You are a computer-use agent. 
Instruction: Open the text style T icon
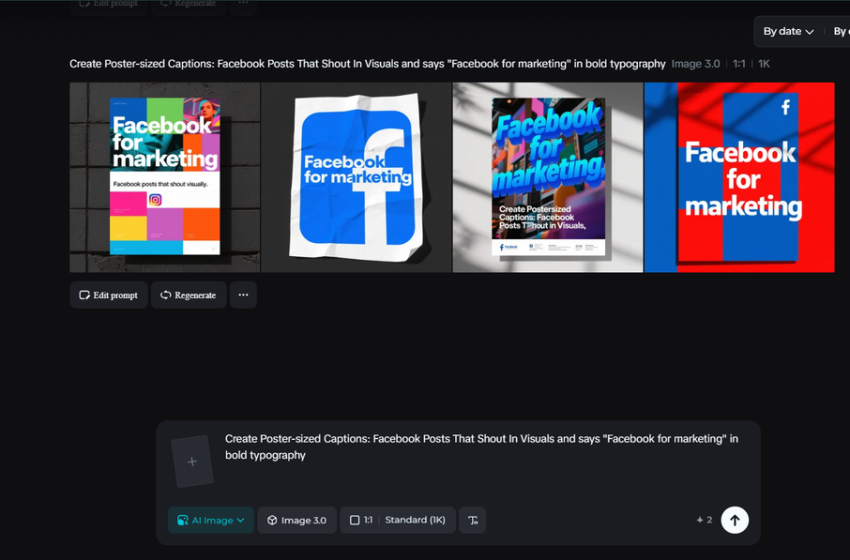tap(473, 520)
